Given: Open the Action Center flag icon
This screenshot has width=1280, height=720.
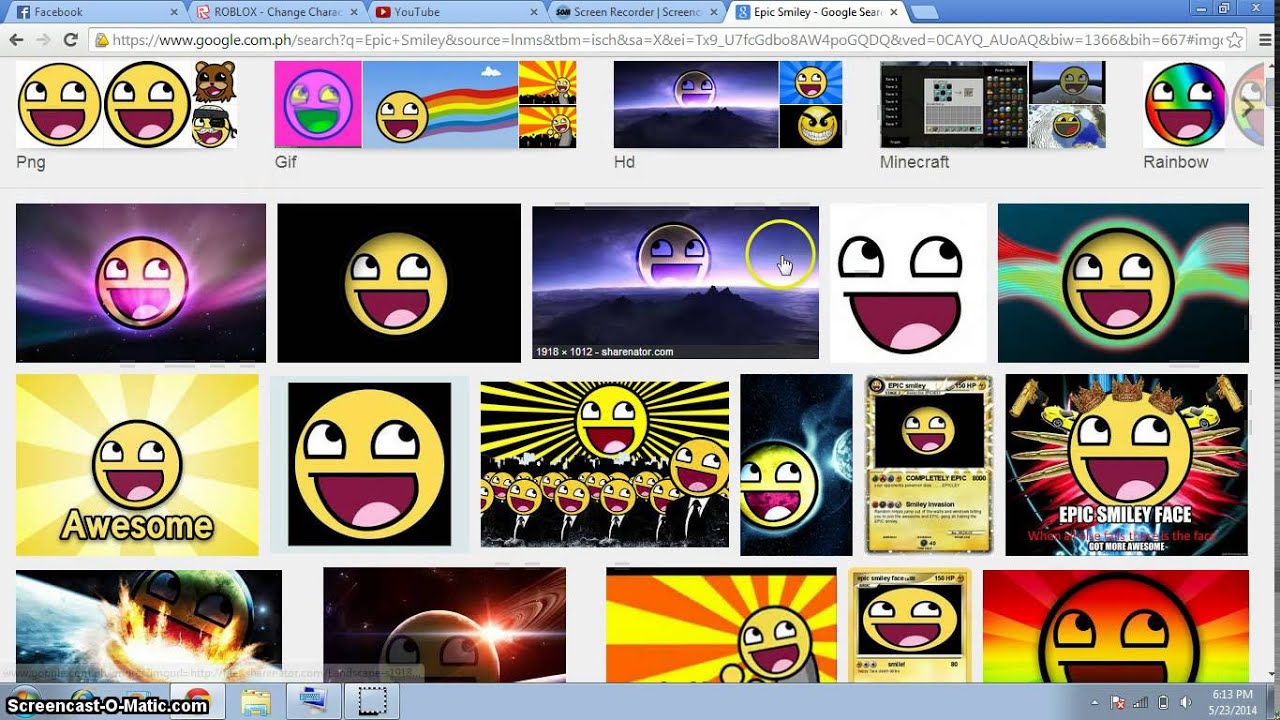Looking at the screenshot, I should point(1118,702).
